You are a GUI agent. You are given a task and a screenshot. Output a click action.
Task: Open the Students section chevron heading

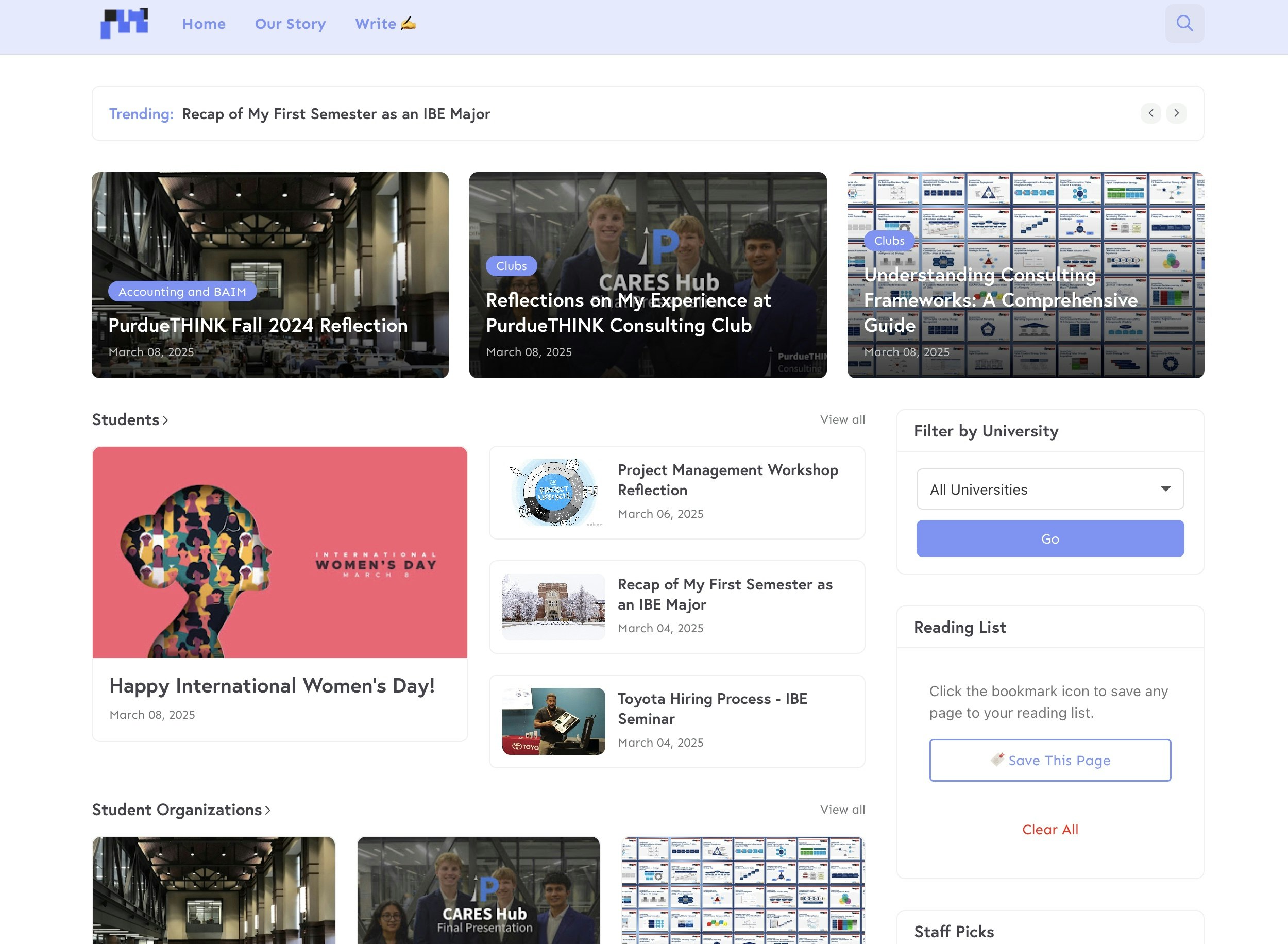point(130,419)
